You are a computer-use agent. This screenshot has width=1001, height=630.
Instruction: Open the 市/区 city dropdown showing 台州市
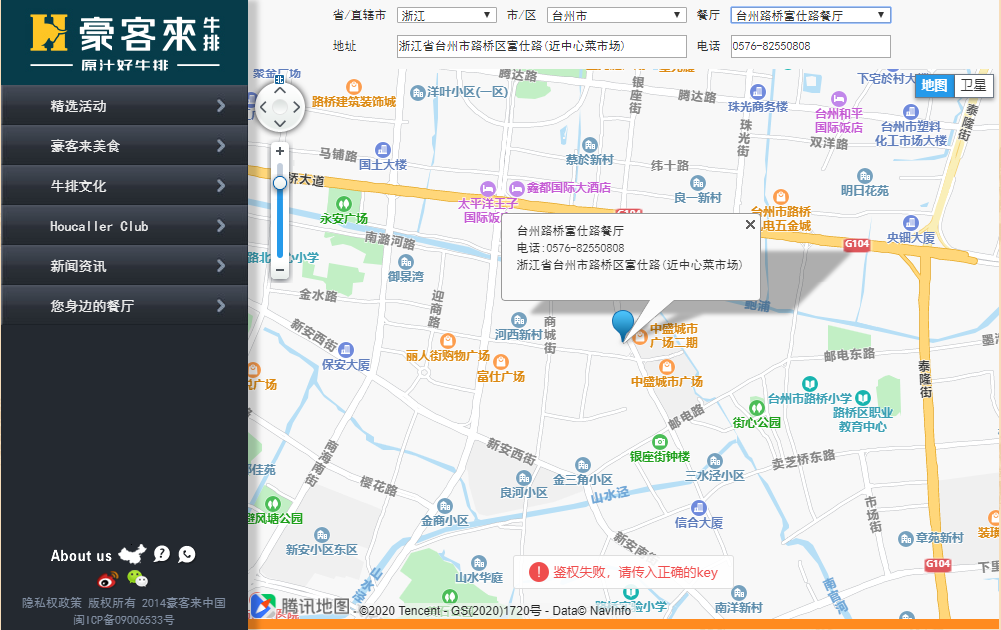pyautogui.click(x=616, y=15)
